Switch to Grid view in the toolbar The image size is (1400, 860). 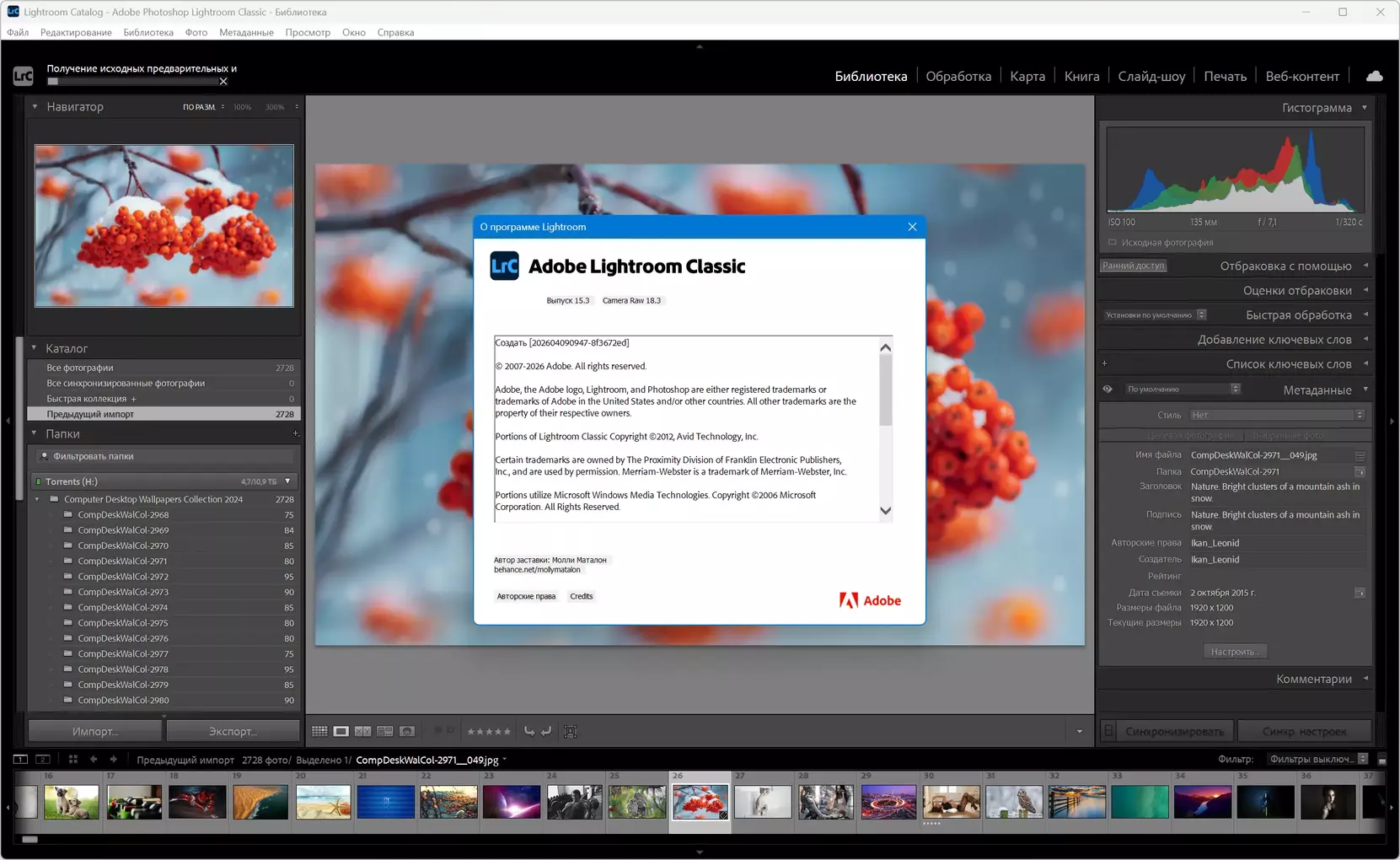pos(319,731)
